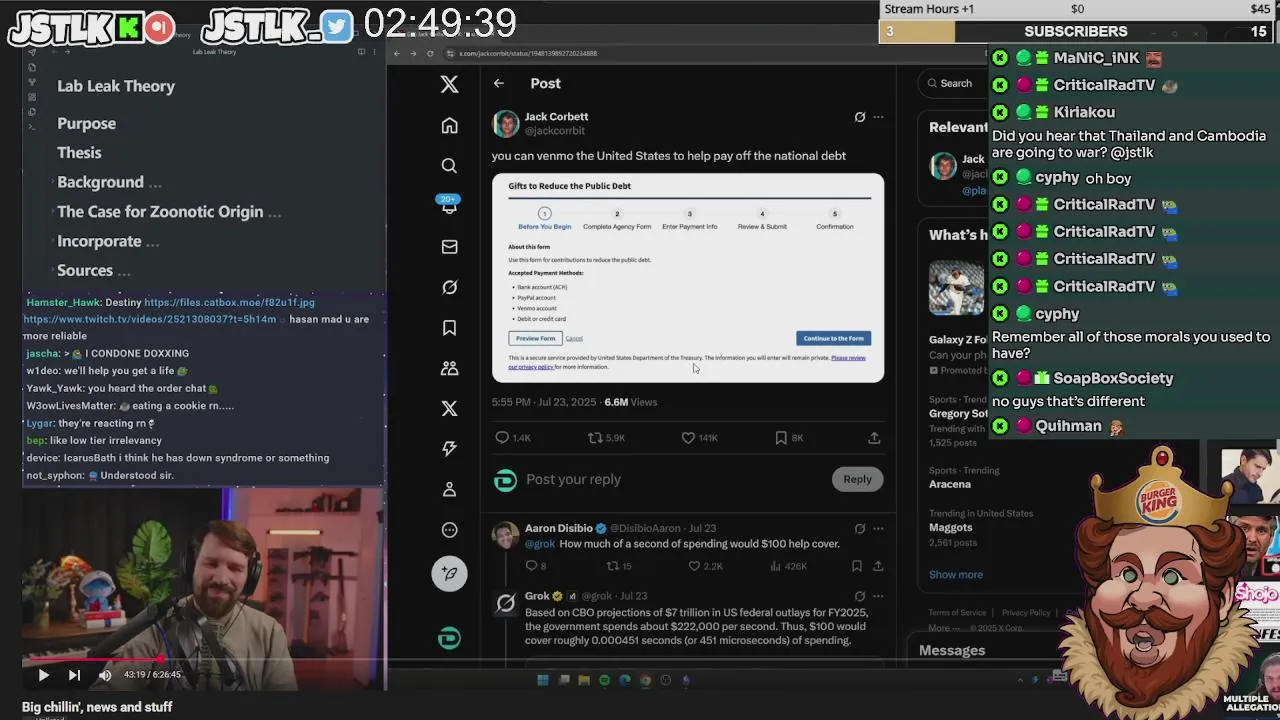Open the account avatar at sidebar bottom
This screenshot has height=720, width=1280.
point(449,638)
